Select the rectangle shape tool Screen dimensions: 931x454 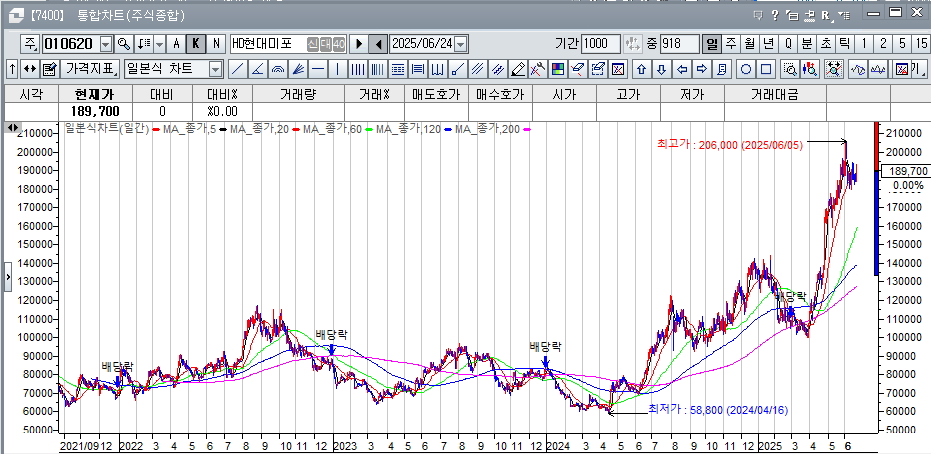(766, 69)
